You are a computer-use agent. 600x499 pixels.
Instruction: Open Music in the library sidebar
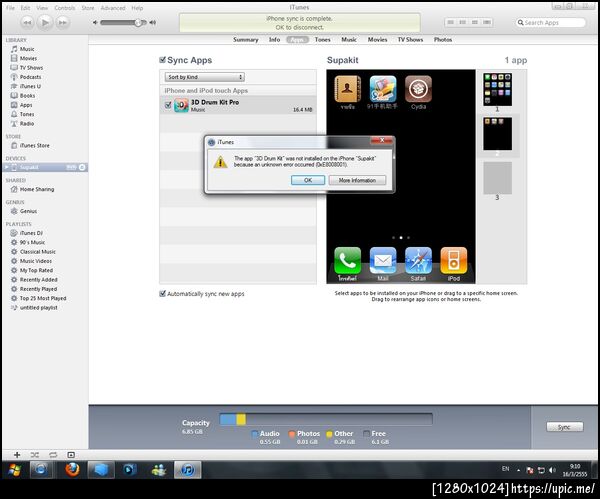click(x=27, y=49)
